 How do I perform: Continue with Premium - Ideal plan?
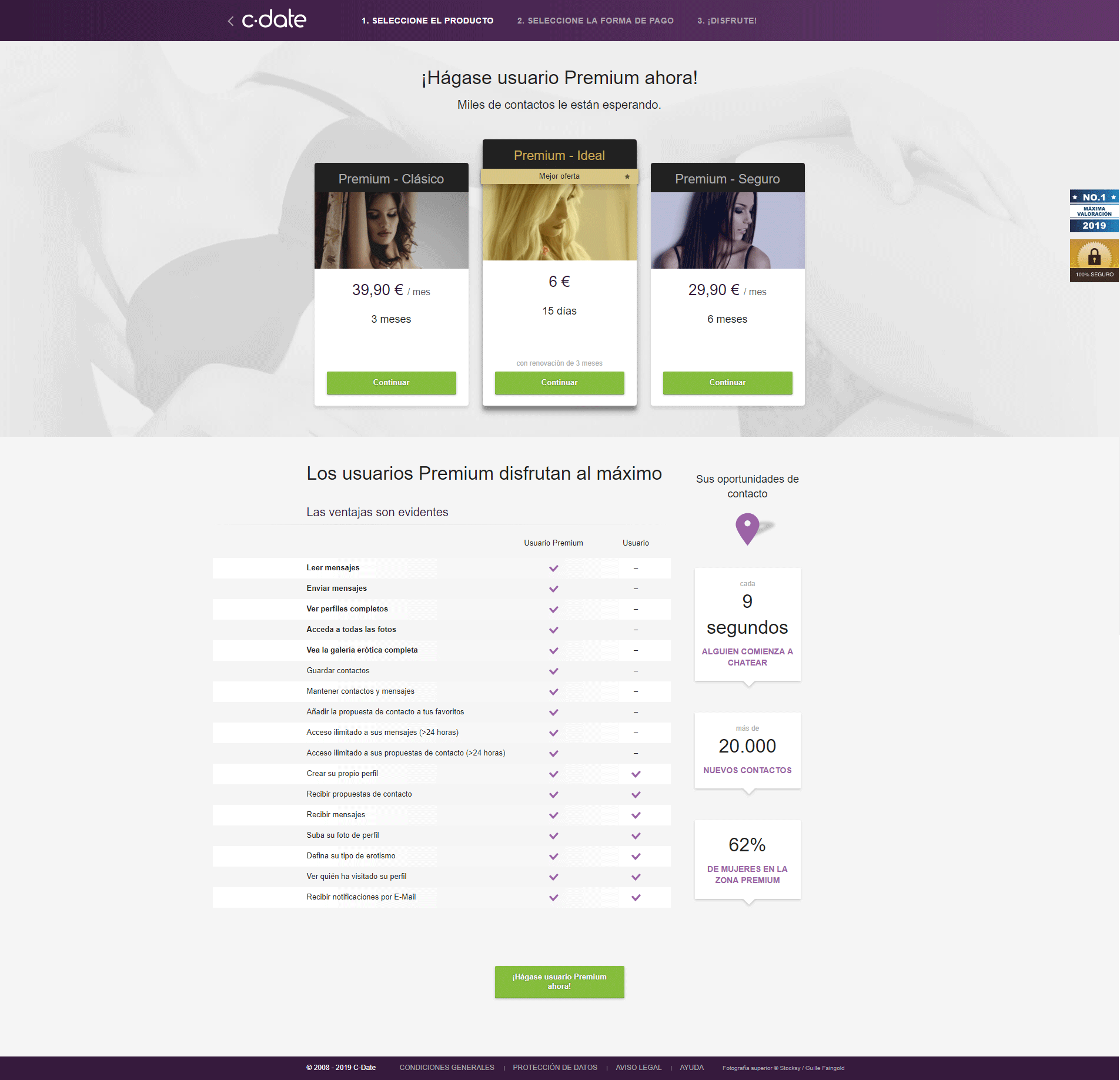tap(559, 382)
